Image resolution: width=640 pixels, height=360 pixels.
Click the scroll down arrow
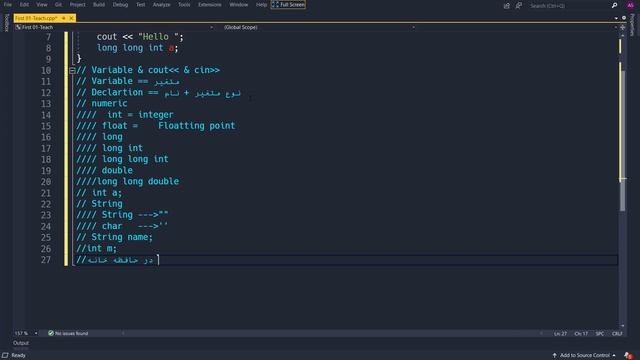pyautogui.click(x=622, y=326)
